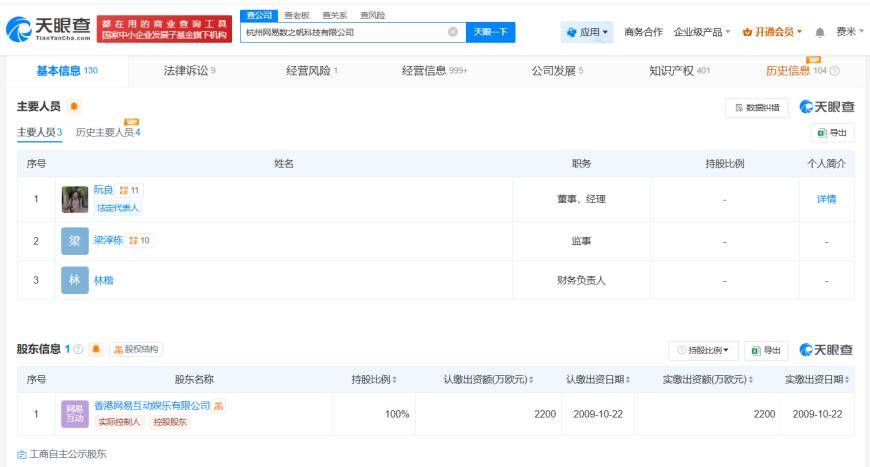Open 阮良's profile photo
This screenshot has height=467, width=870.
(x=75, y=200)
